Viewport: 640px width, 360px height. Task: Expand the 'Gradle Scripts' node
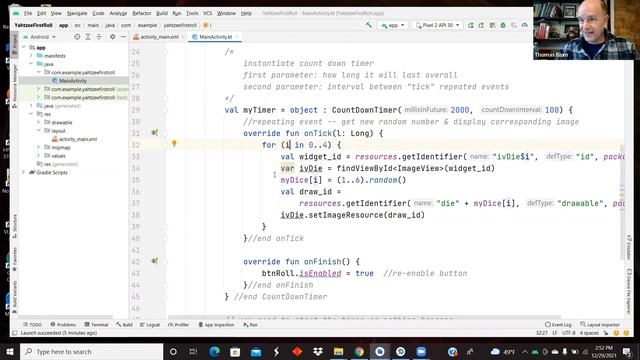pos(24,172)
